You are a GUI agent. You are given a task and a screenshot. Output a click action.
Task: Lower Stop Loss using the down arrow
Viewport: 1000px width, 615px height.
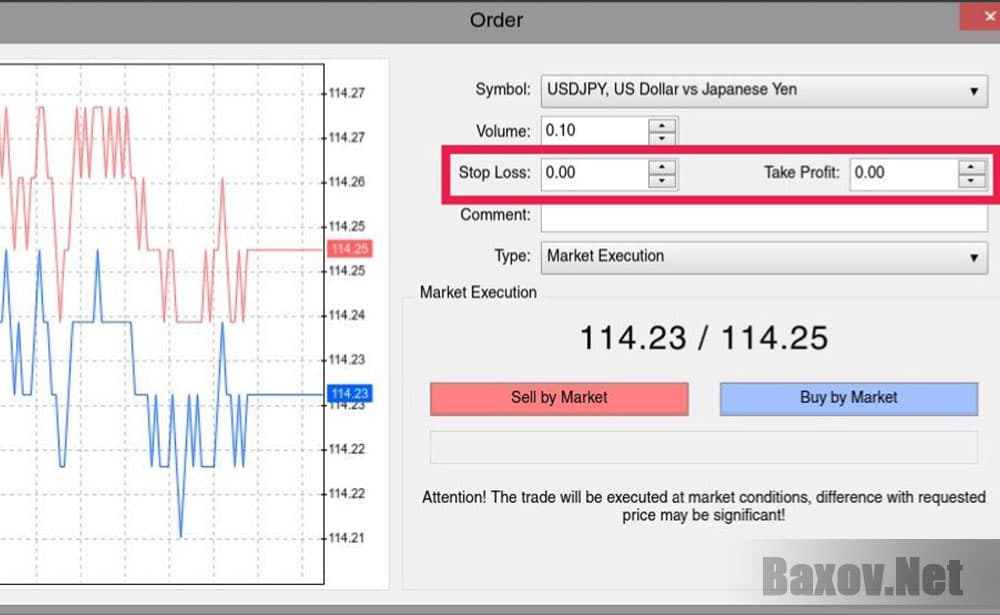click(x=662, y=181)
